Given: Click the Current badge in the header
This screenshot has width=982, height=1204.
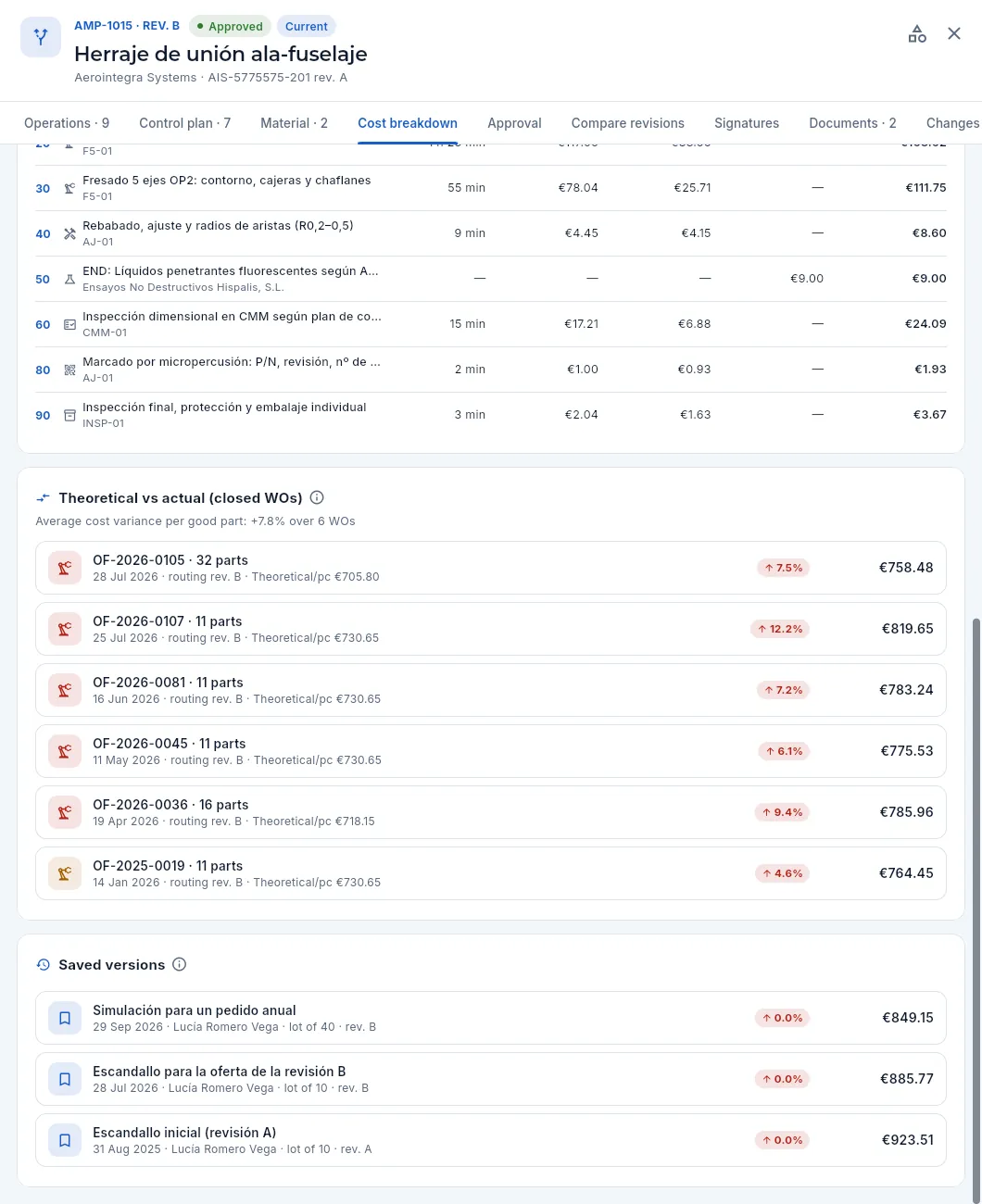Looking at the screenshot, I should pos(307,26).
